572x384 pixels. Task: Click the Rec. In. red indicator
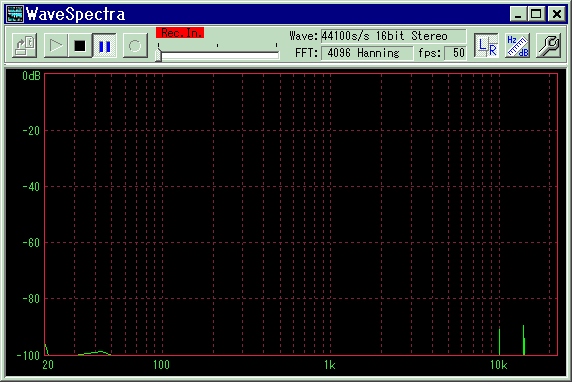(180, 33)
